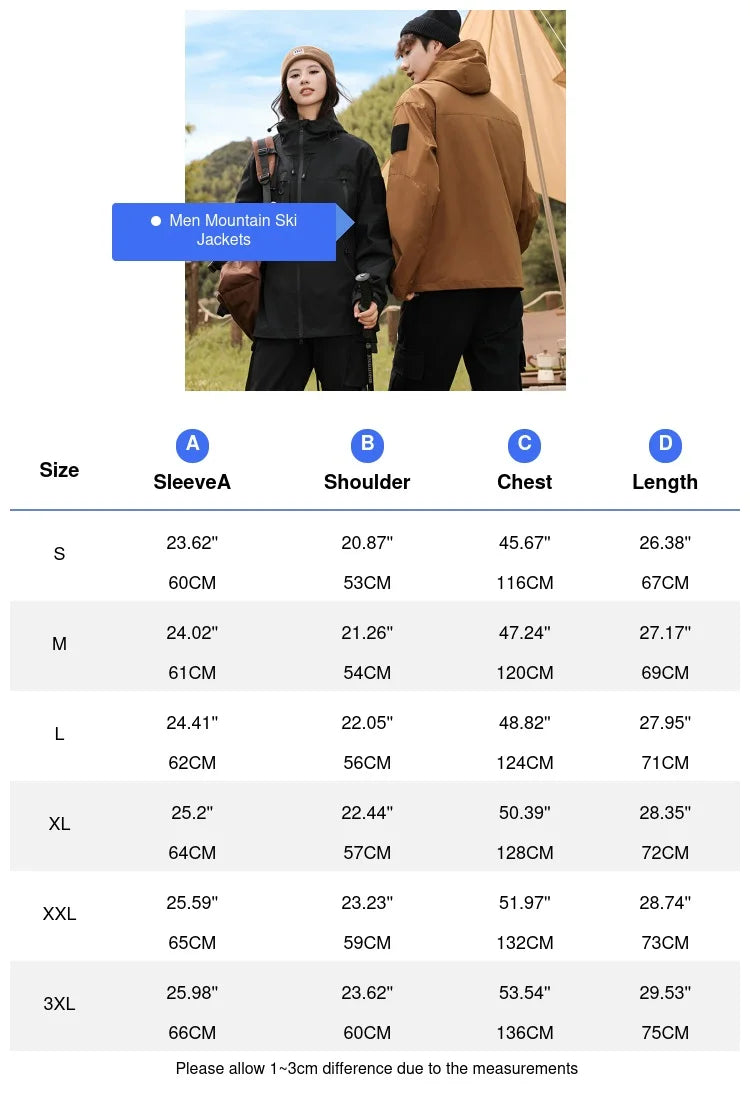Click the SleeveA column header
The height and width of the screenshot is (1100, 750).
point(192,482)
